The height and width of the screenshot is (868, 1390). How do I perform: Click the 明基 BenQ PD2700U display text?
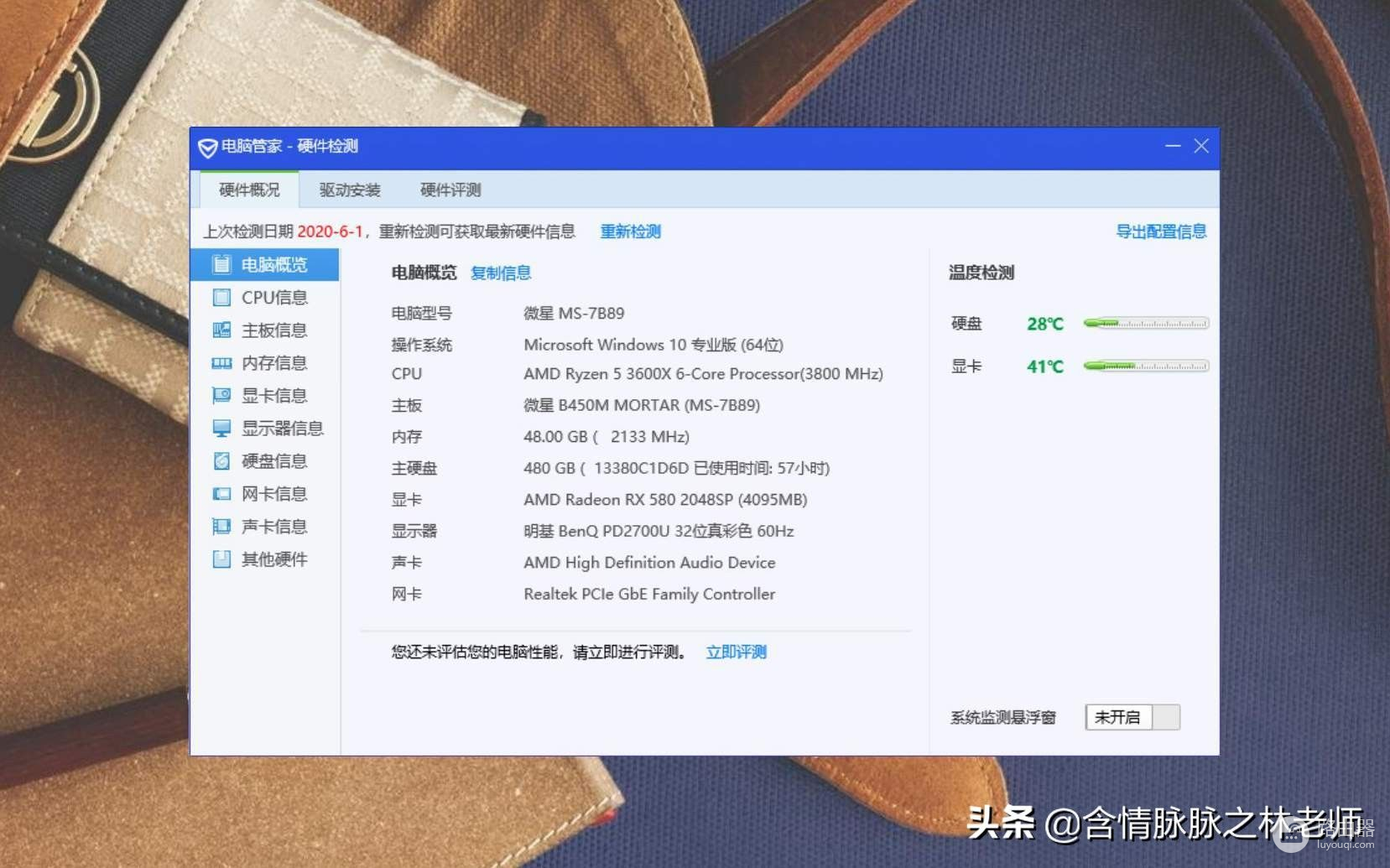coord(659,531)
